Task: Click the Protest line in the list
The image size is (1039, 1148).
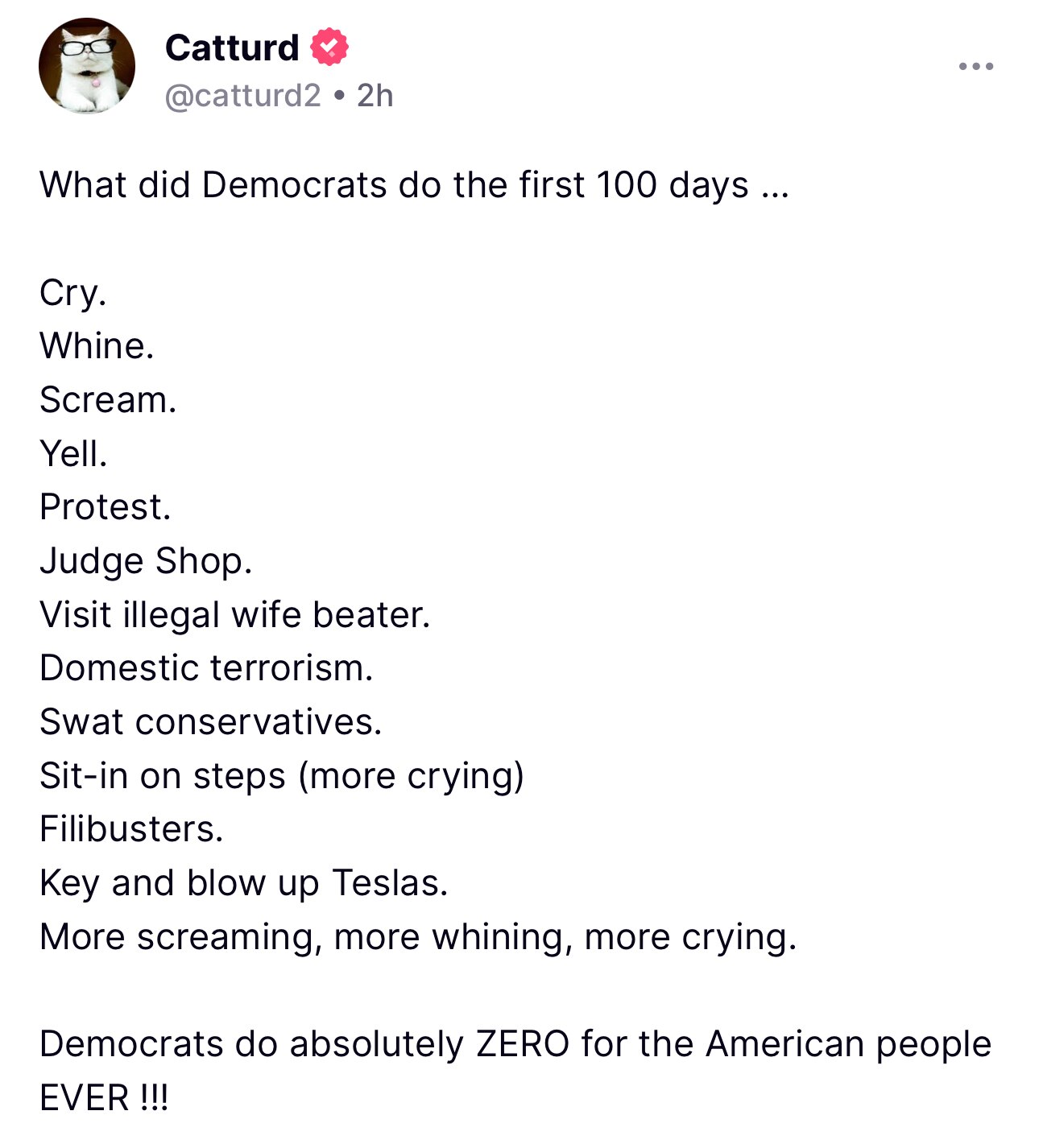Action: point(106,506)
